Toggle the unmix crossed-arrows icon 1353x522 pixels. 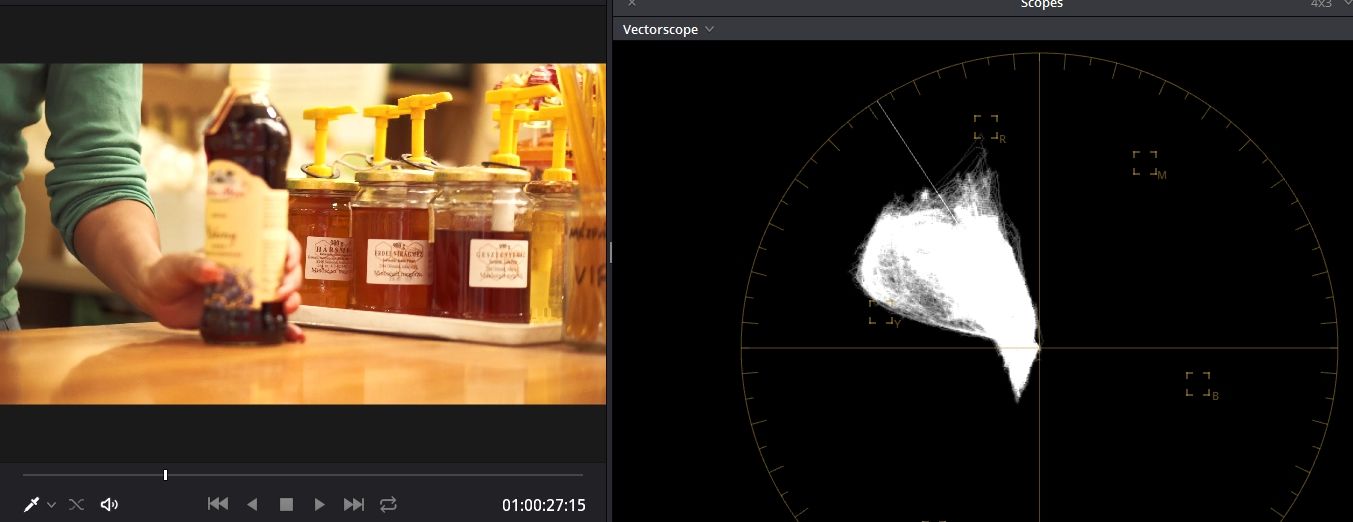[76, 505]
